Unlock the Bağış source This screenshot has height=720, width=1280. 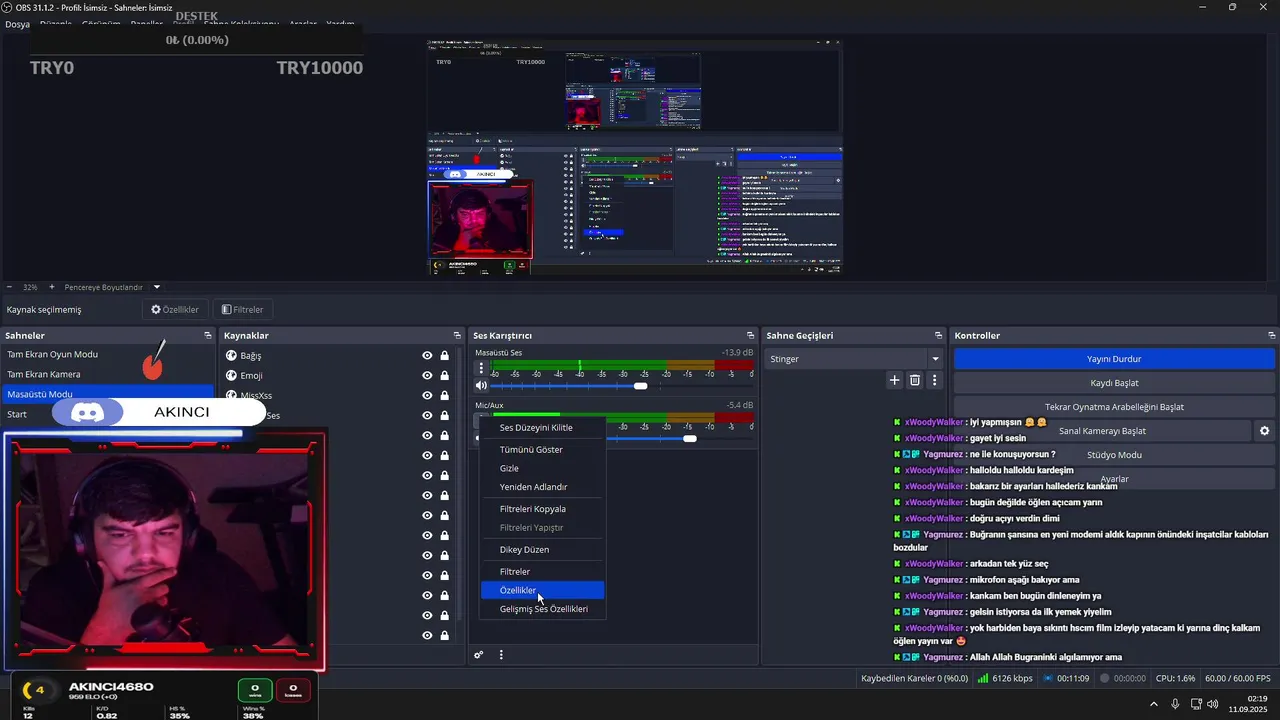click(x=444, y=356)
